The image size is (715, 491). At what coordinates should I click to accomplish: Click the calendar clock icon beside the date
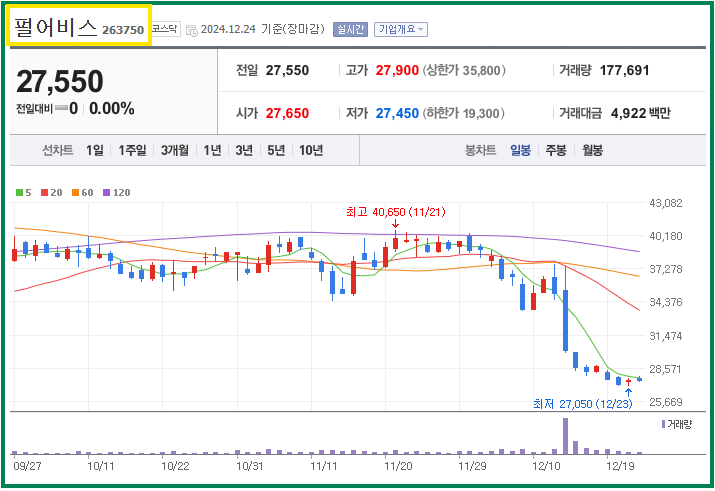[x=192, y=31]
